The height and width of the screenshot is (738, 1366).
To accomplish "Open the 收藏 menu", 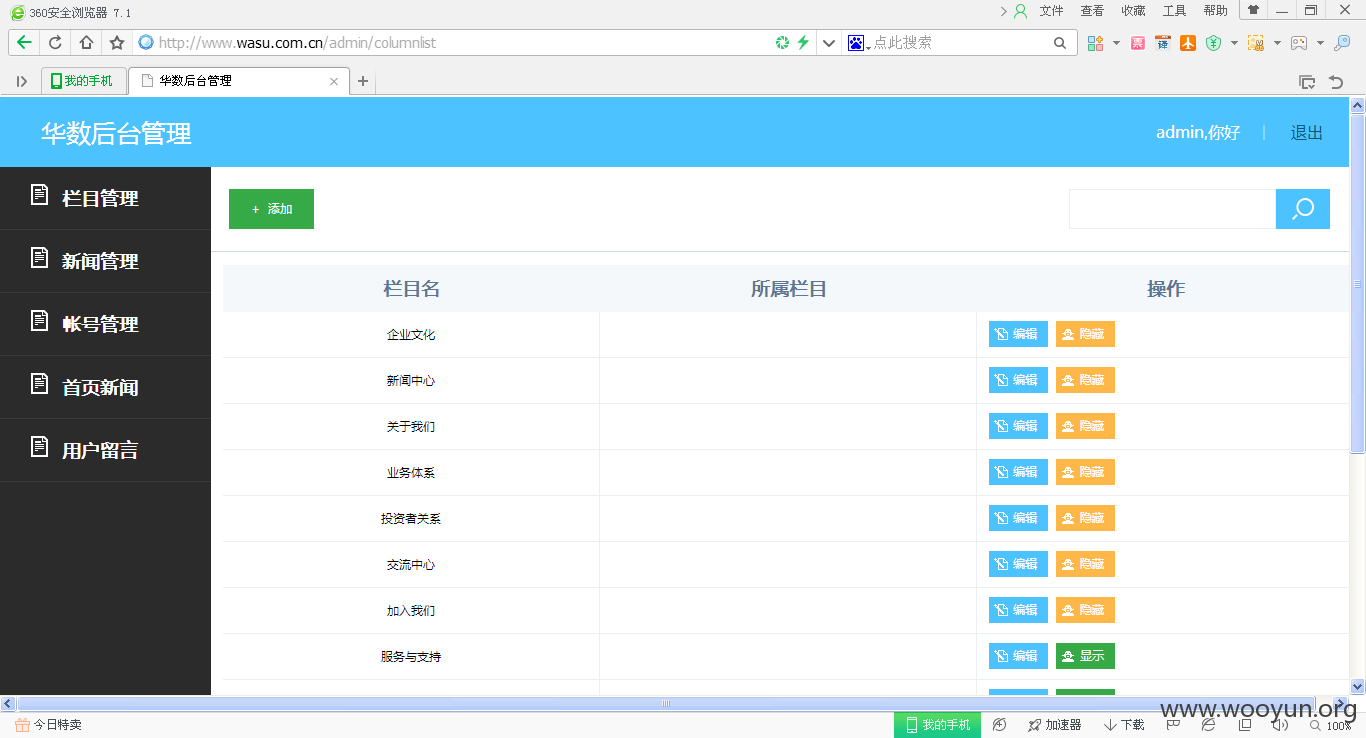I will click(1133, 11).
